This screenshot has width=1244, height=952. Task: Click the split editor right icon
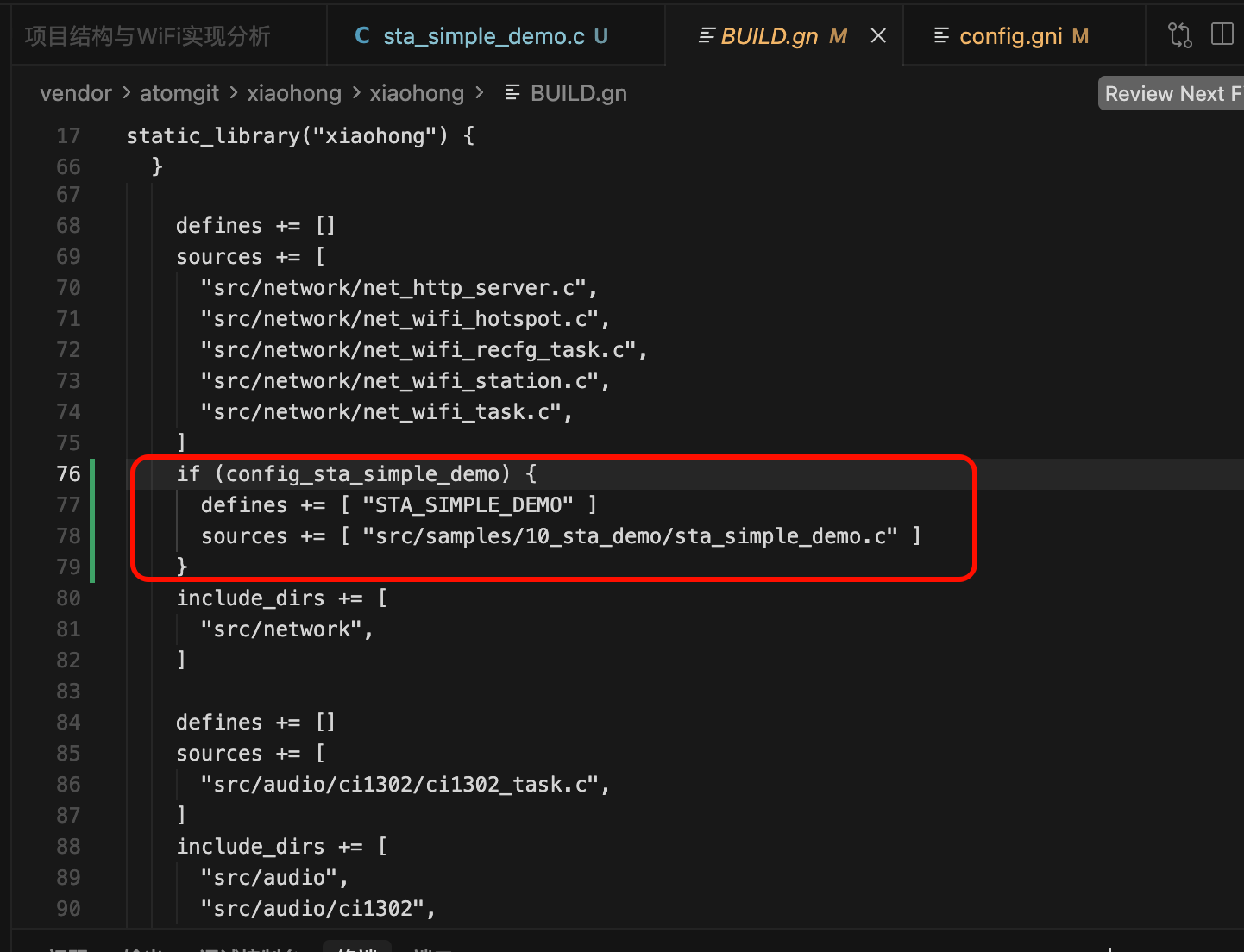click(1222, 34)
